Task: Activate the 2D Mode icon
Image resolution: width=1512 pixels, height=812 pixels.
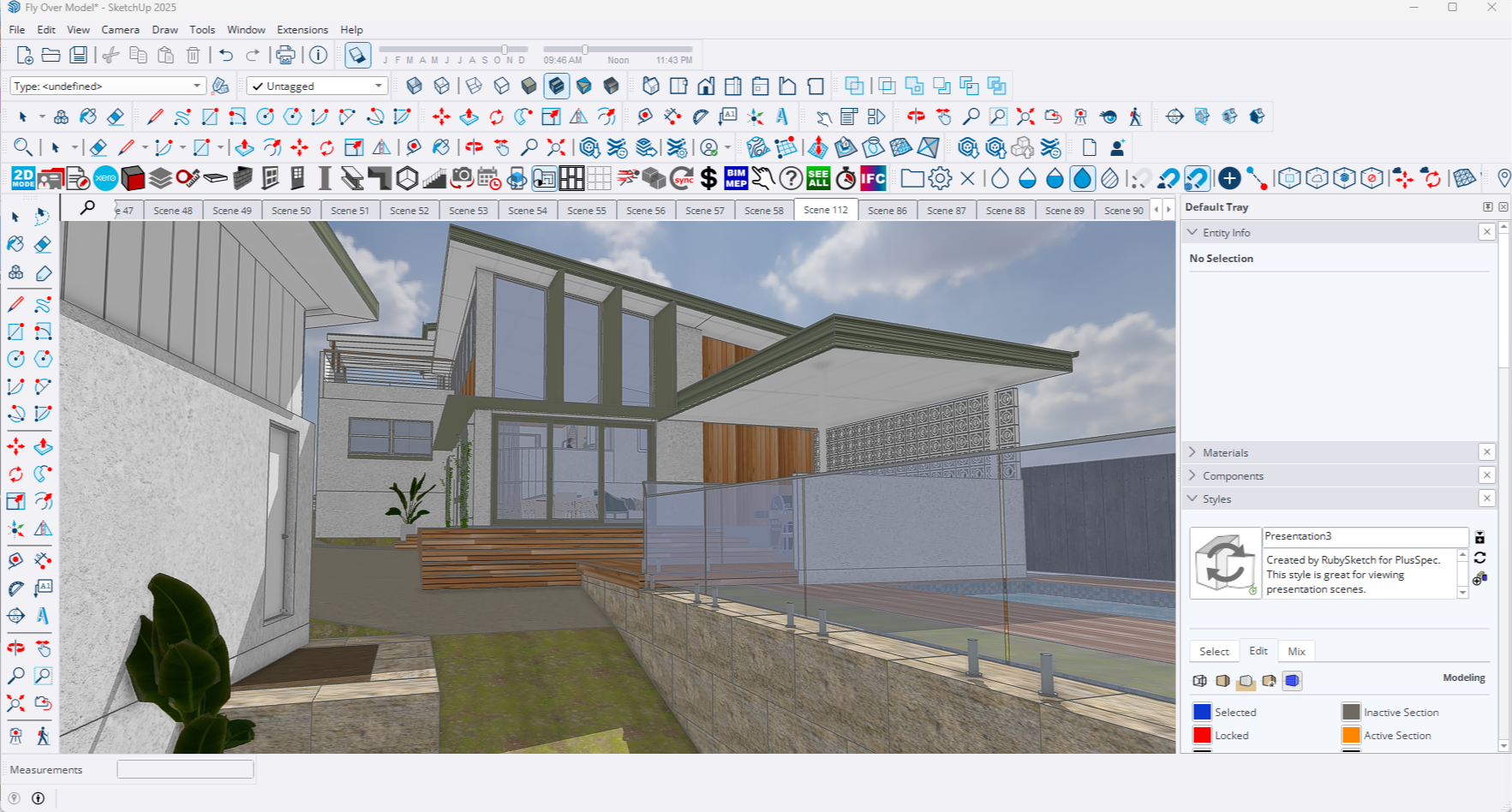Action: tap(23, 178)
